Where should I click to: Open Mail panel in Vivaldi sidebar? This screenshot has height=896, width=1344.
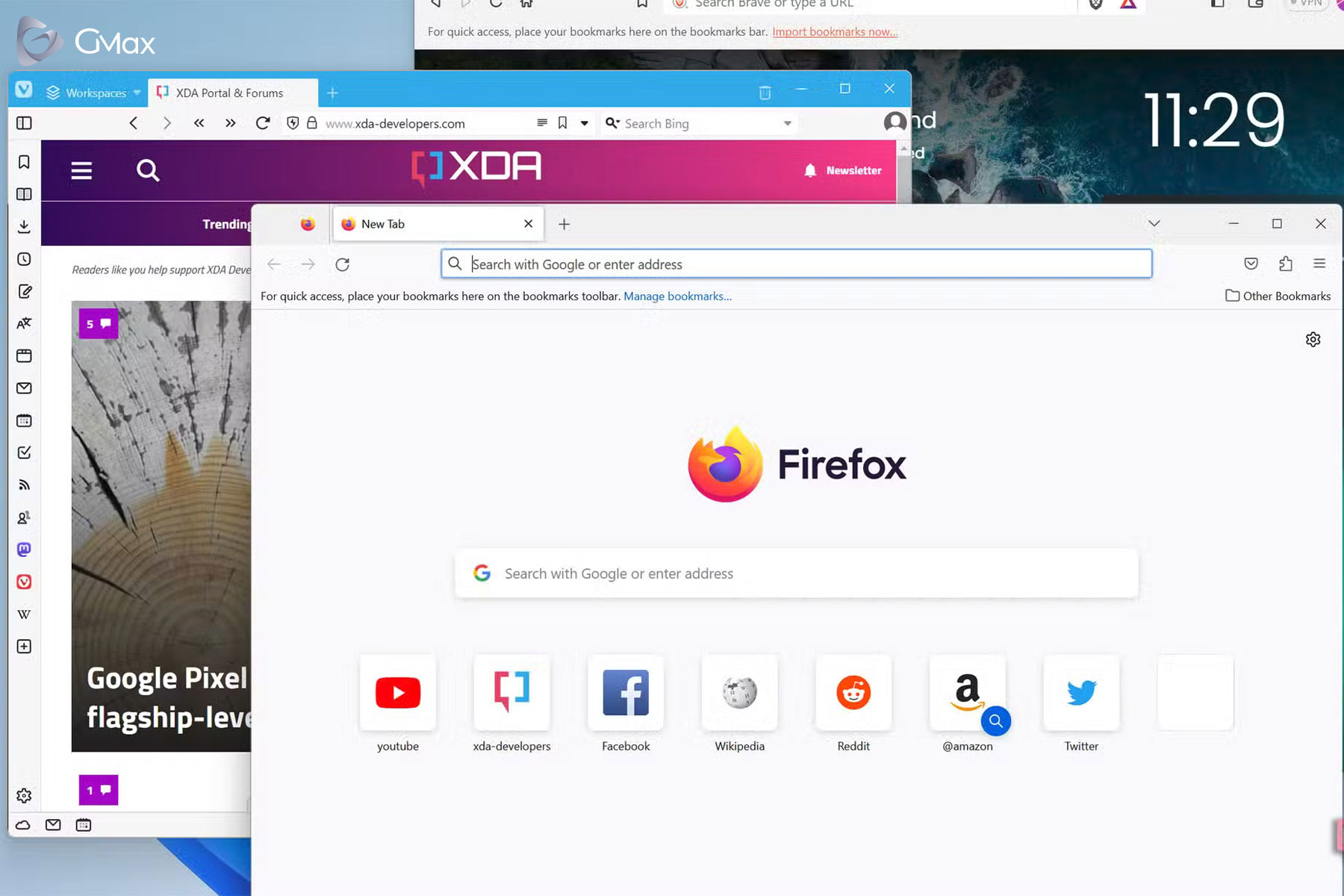pyautogui.click(x=24, y=388)
